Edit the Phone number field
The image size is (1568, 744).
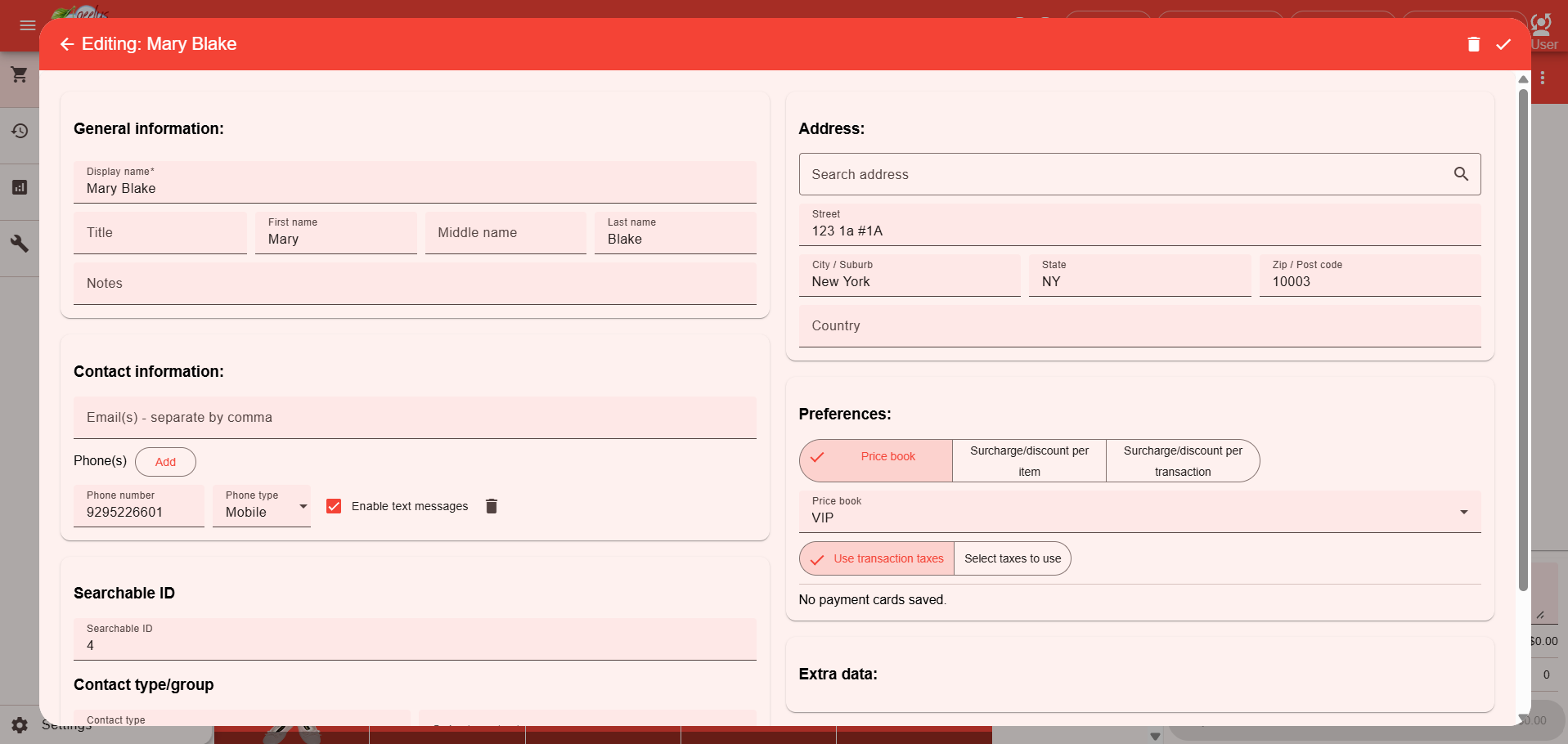[x=139, y=506]
